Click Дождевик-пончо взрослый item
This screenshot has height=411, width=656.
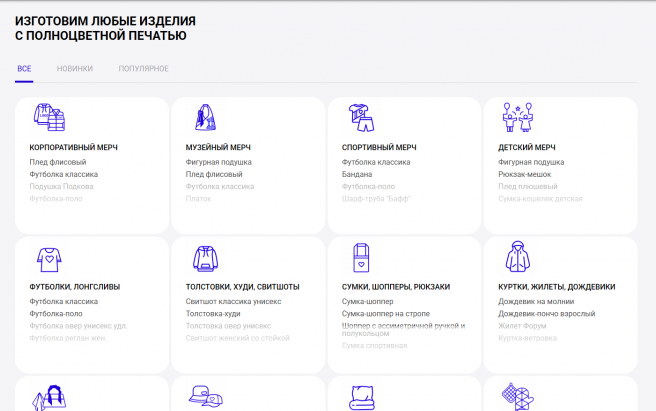[x=547, y=313]
